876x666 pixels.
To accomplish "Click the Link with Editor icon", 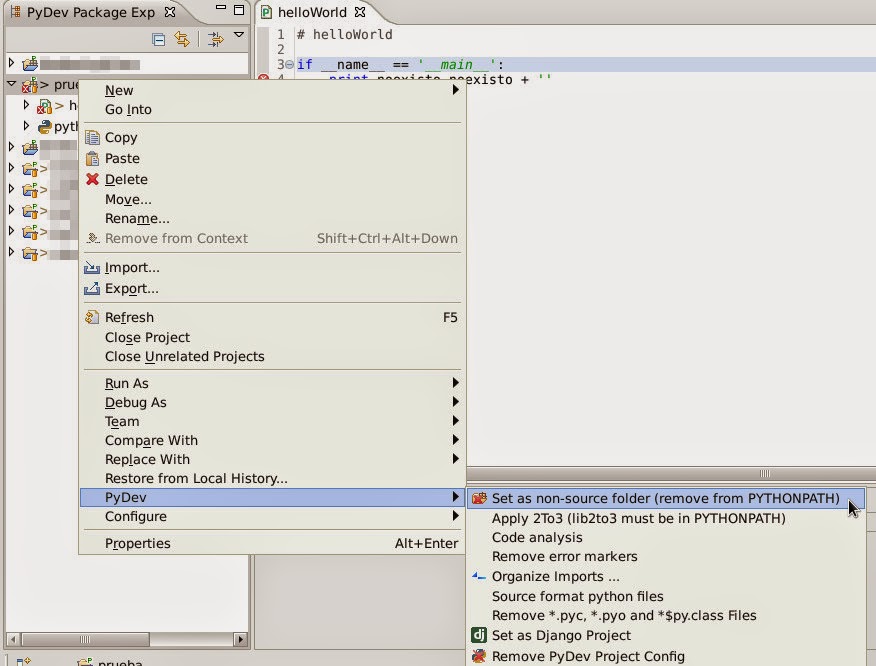I will pyautogui.click(x=182, y=37).
